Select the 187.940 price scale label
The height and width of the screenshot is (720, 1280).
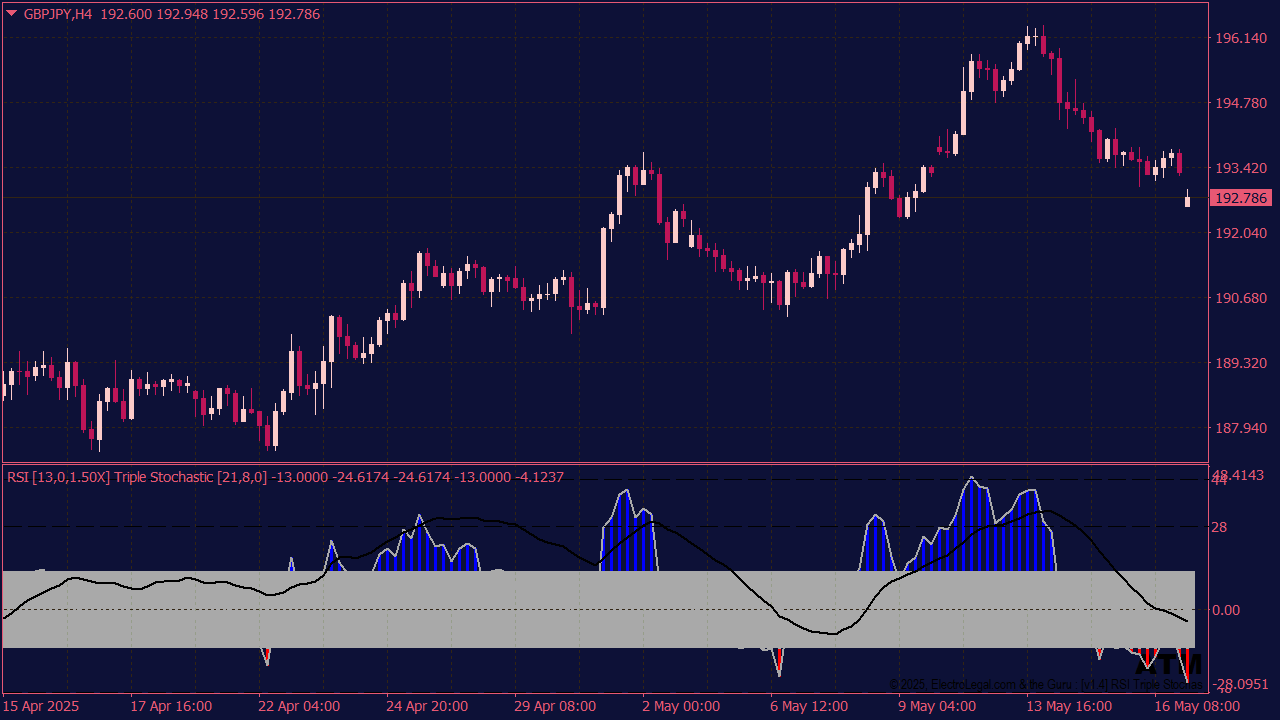click(1239, 428)
